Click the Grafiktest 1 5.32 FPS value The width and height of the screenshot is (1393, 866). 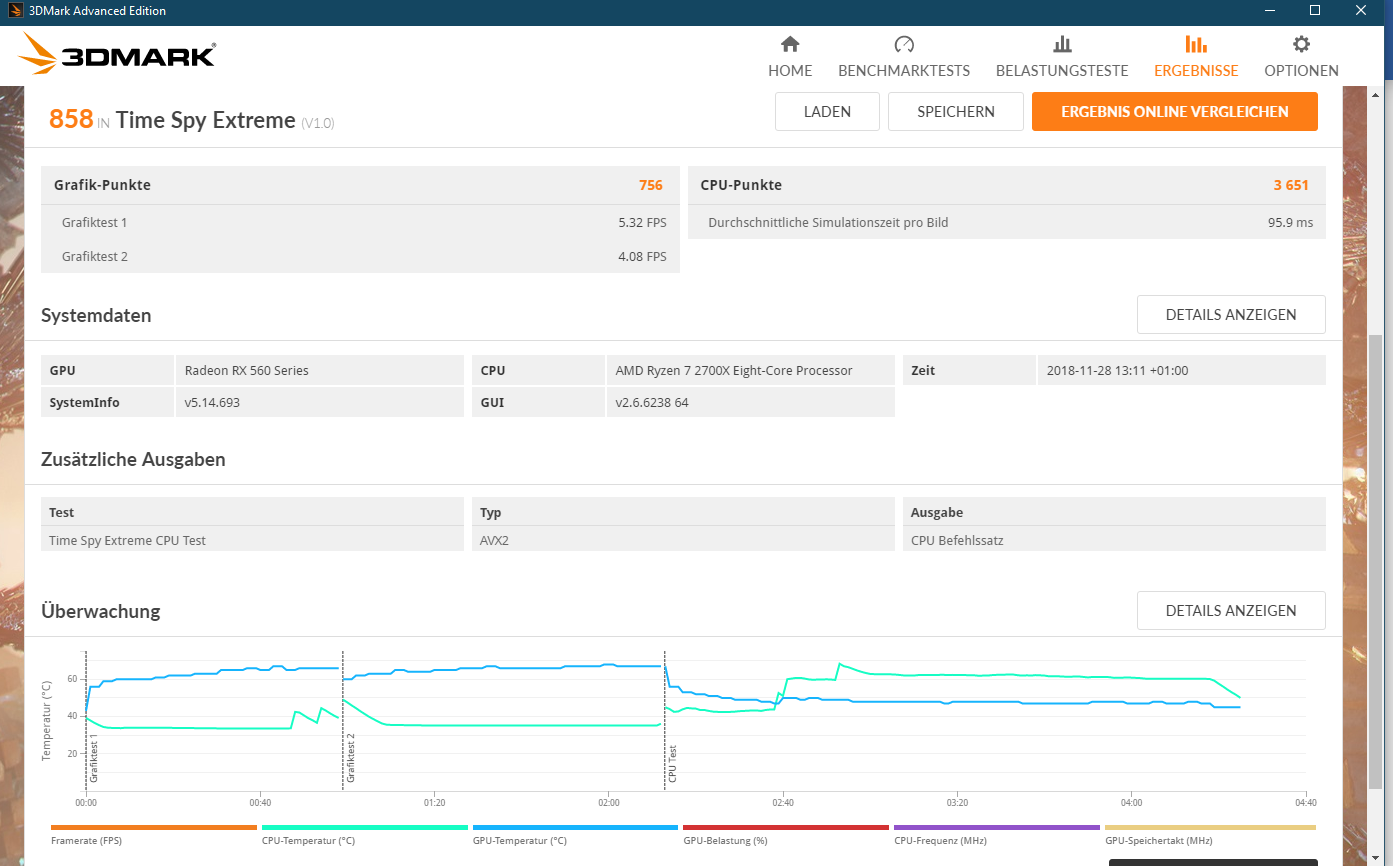click(642, 223)
